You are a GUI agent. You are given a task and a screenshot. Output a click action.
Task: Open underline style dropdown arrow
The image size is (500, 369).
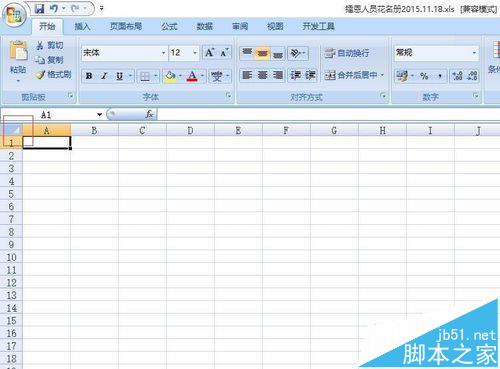[130, 76]
